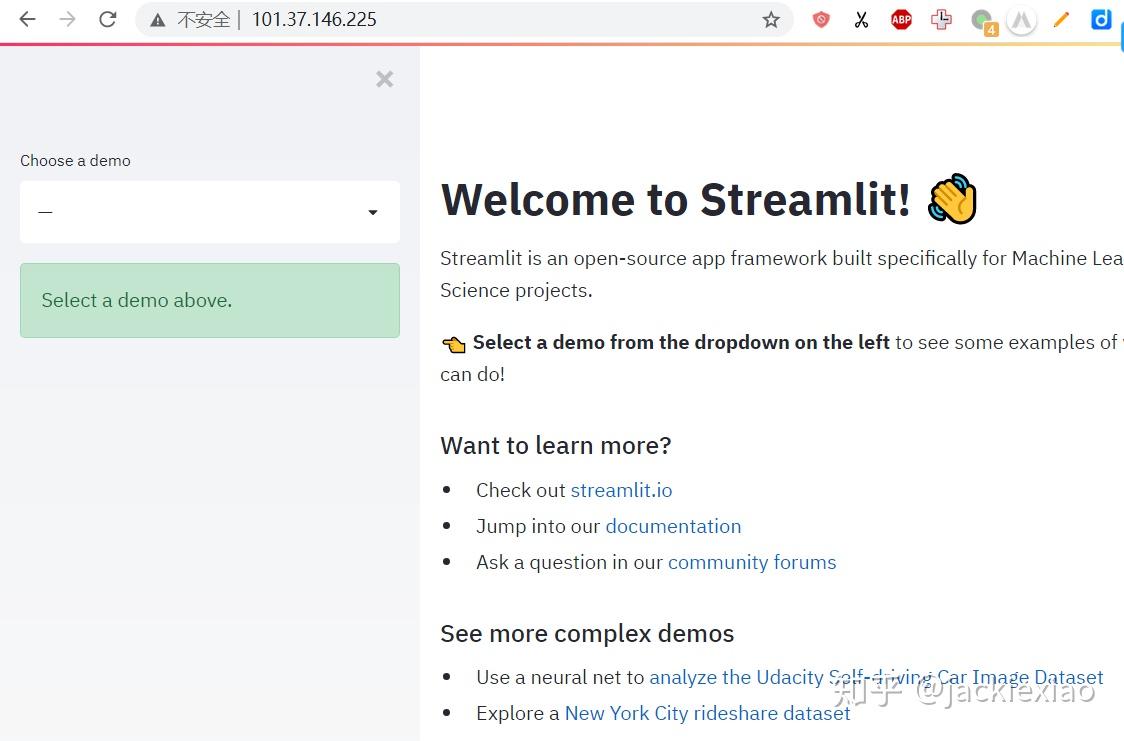
Task: Click the circular 'M' extension icon
Action: tap(1021, 19)
